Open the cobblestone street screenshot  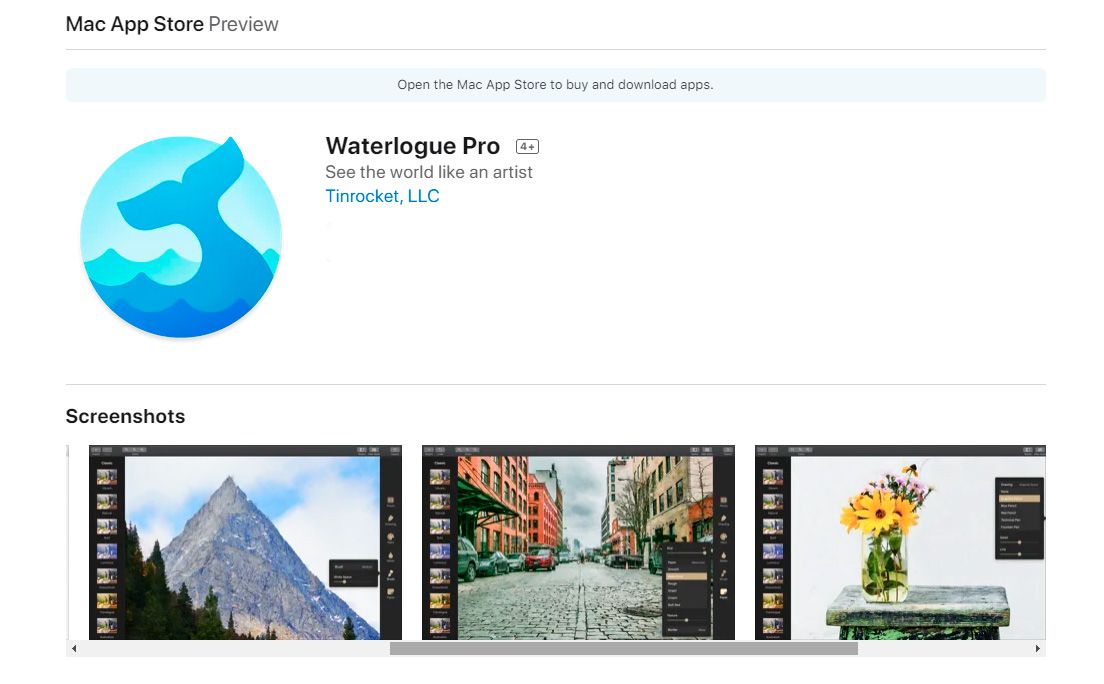click(578, 542)
